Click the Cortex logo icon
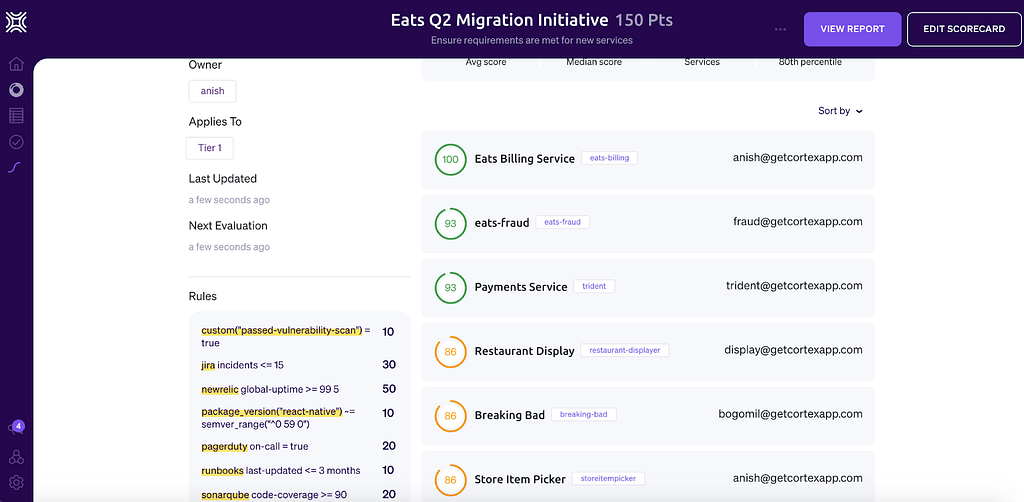Image resolution: width=1024 pixels, height=502 pixels. pos(16,22)
